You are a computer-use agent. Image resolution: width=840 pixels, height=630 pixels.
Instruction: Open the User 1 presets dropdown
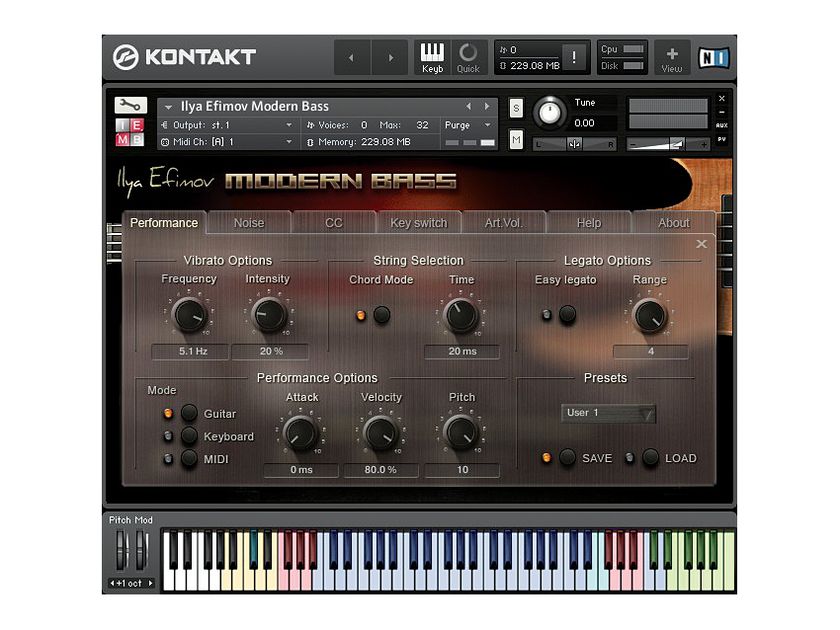coord(607,413)
